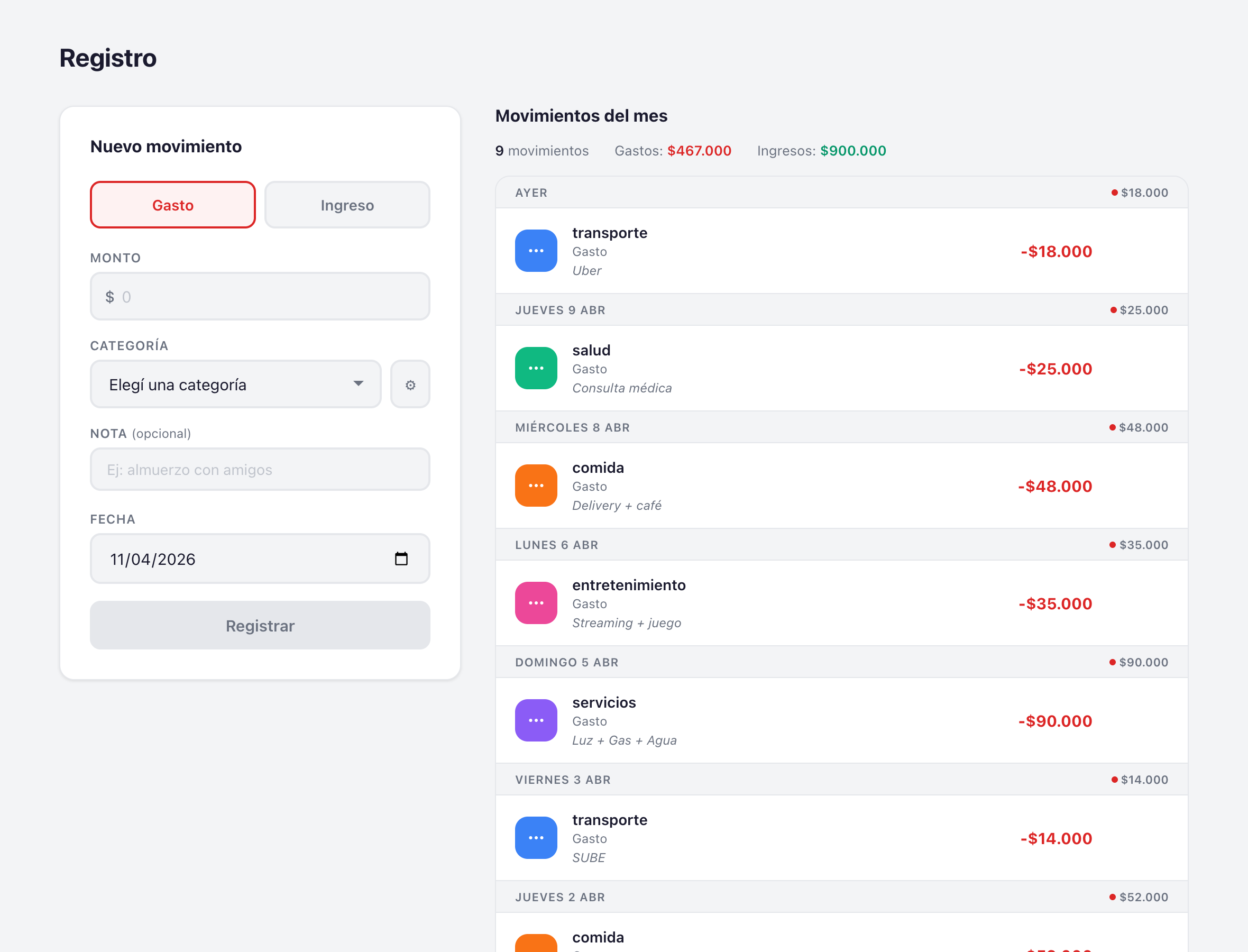
Task: Click the purple icon beside the servicios expense
Action: tap(535, 720)
